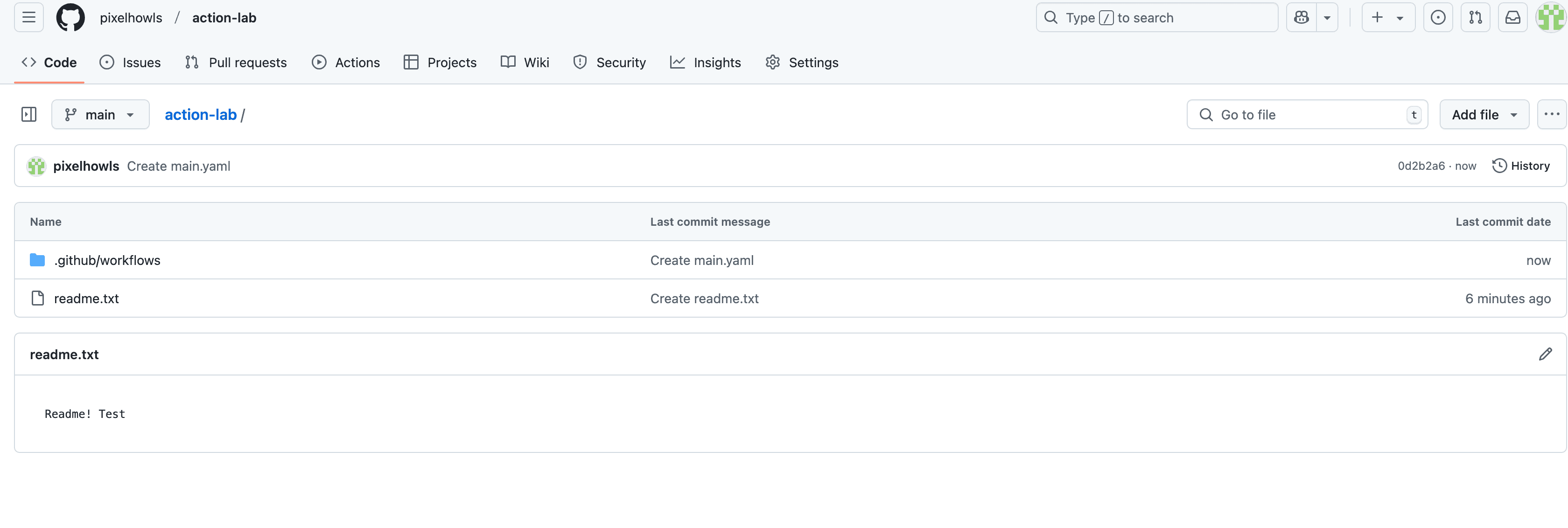Open pixelhowls owner link in breadcrumb
1568x528 pixels.
(131, 18)
